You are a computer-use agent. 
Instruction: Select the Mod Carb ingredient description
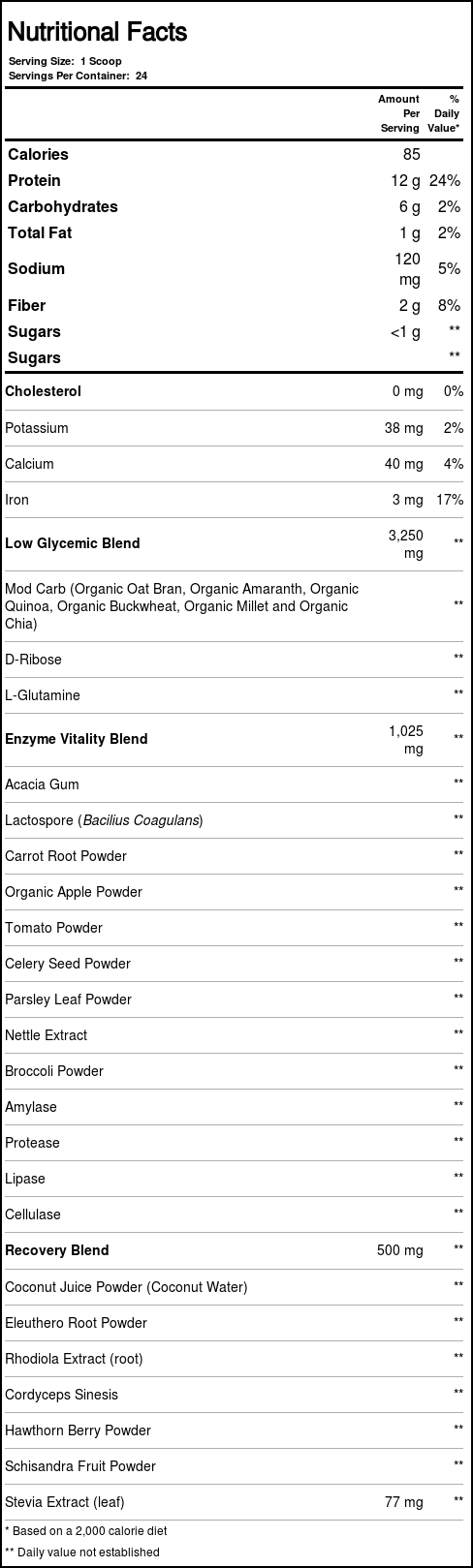(182, 606)
